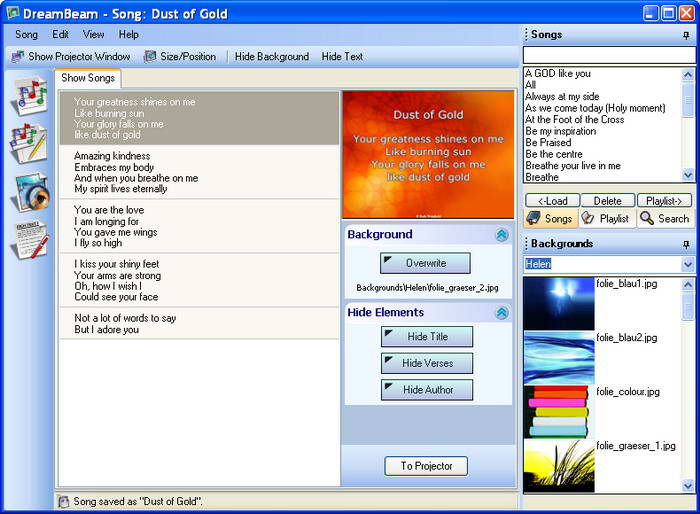Click the Delete button
The width and height of the screenshot is (700, 514).
[608, 201]
